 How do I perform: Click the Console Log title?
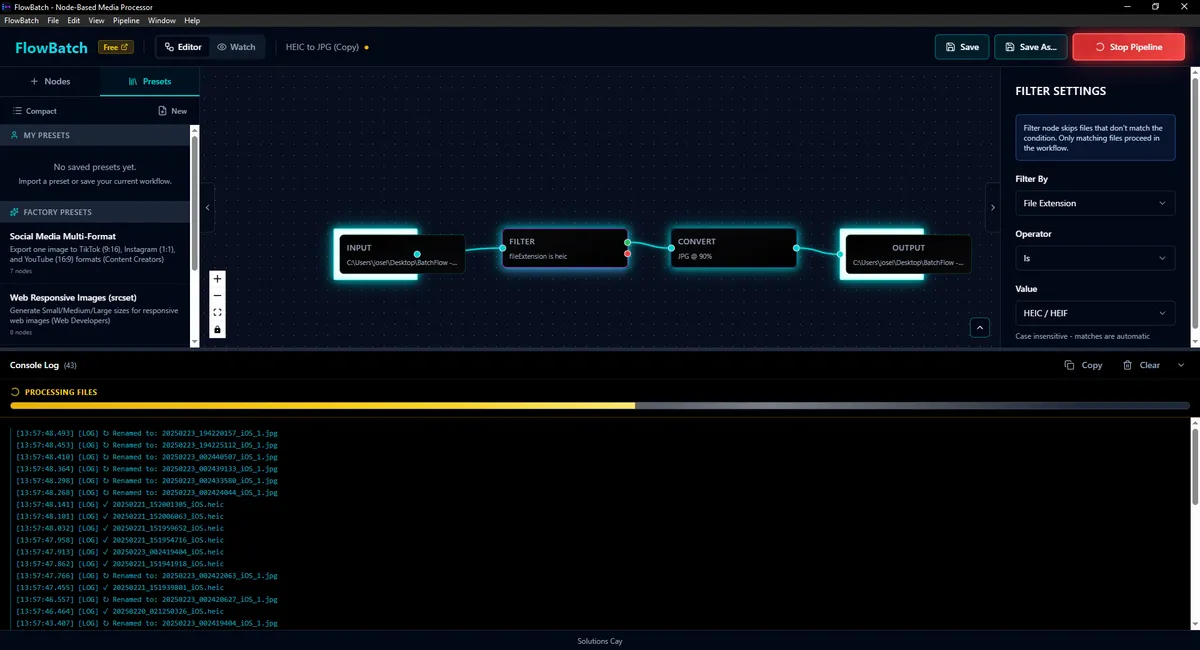[35, 365]
